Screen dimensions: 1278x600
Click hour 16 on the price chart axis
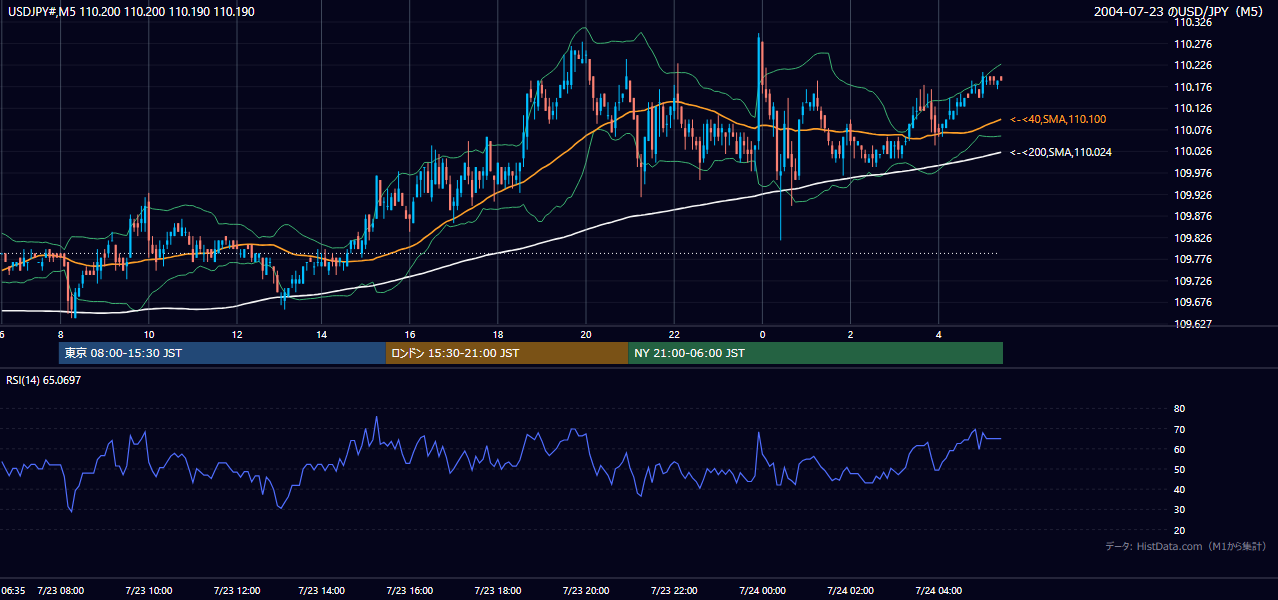[x=411, y=334]
